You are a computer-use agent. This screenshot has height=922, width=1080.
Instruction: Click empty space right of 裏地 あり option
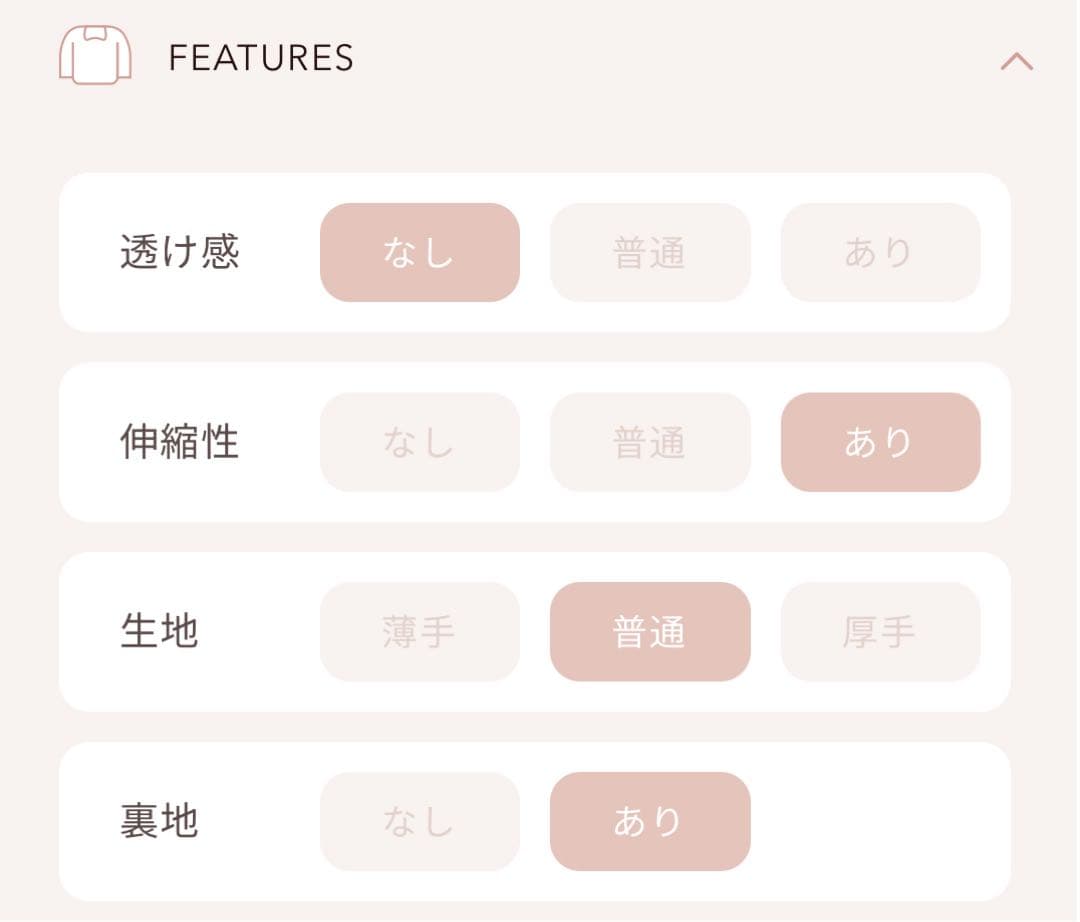pyautogui.click(x=880, y=822)
